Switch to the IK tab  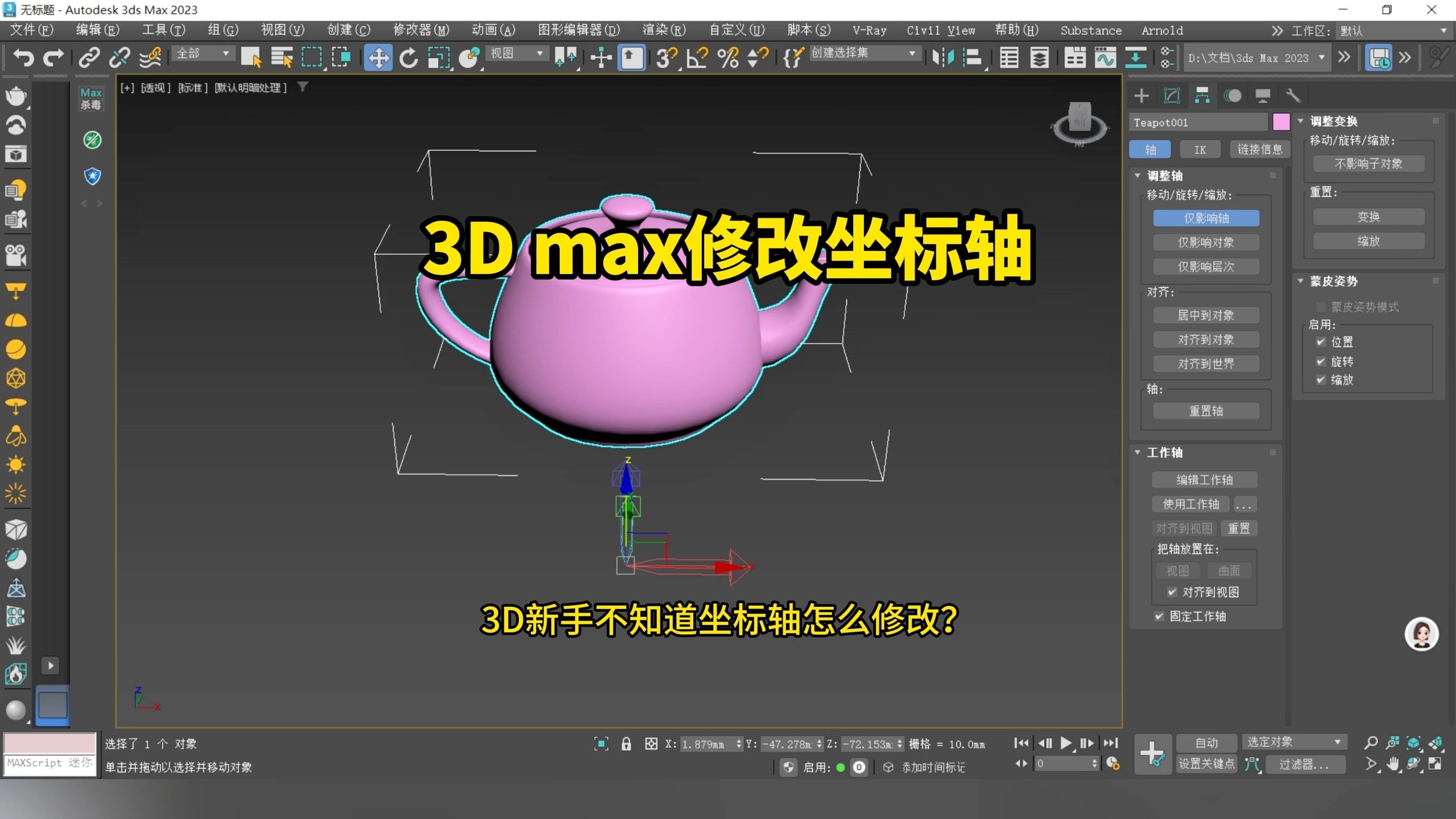(x=1199, y=149)
